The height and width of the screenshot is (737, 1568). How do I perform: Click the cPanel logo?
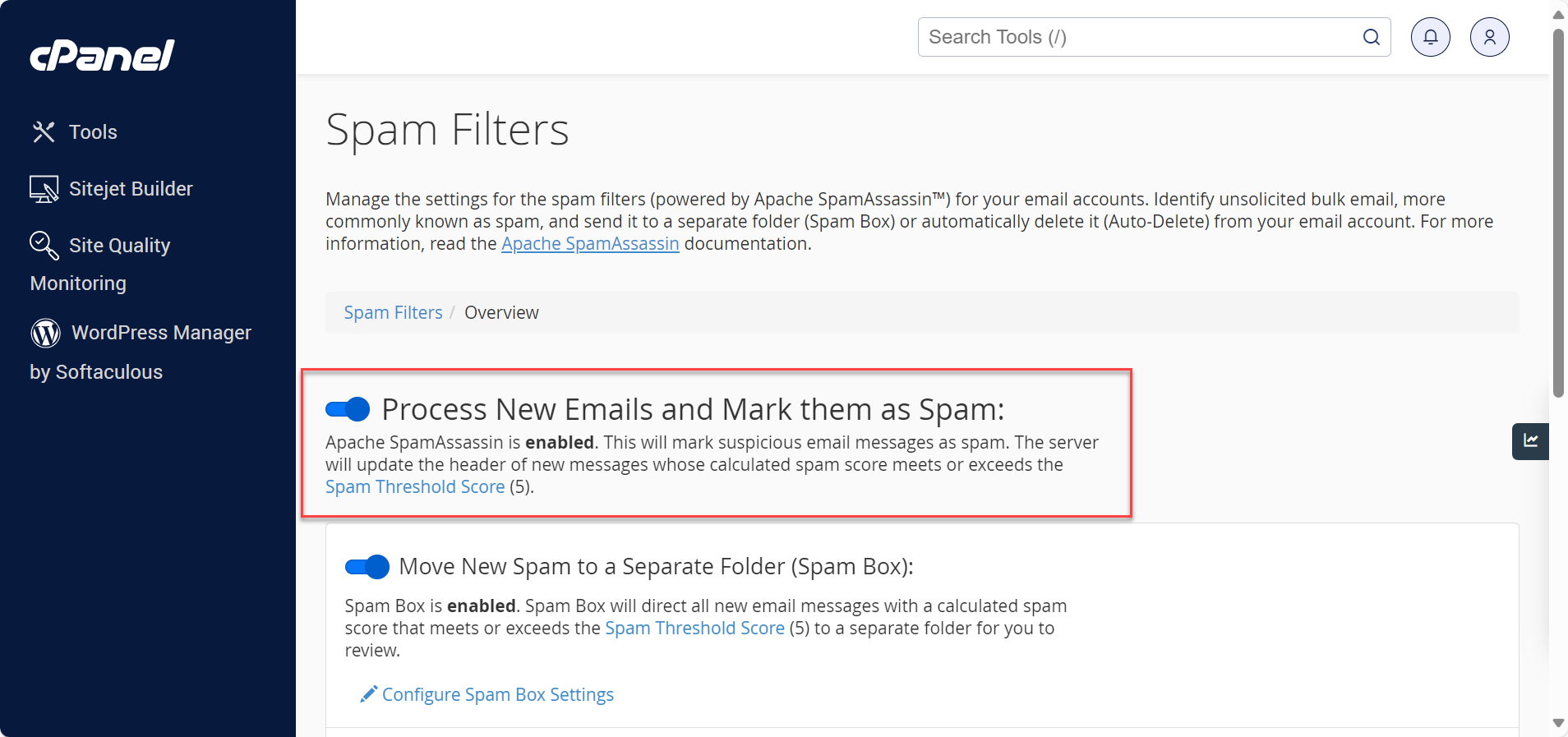click(x=102, y=54)
